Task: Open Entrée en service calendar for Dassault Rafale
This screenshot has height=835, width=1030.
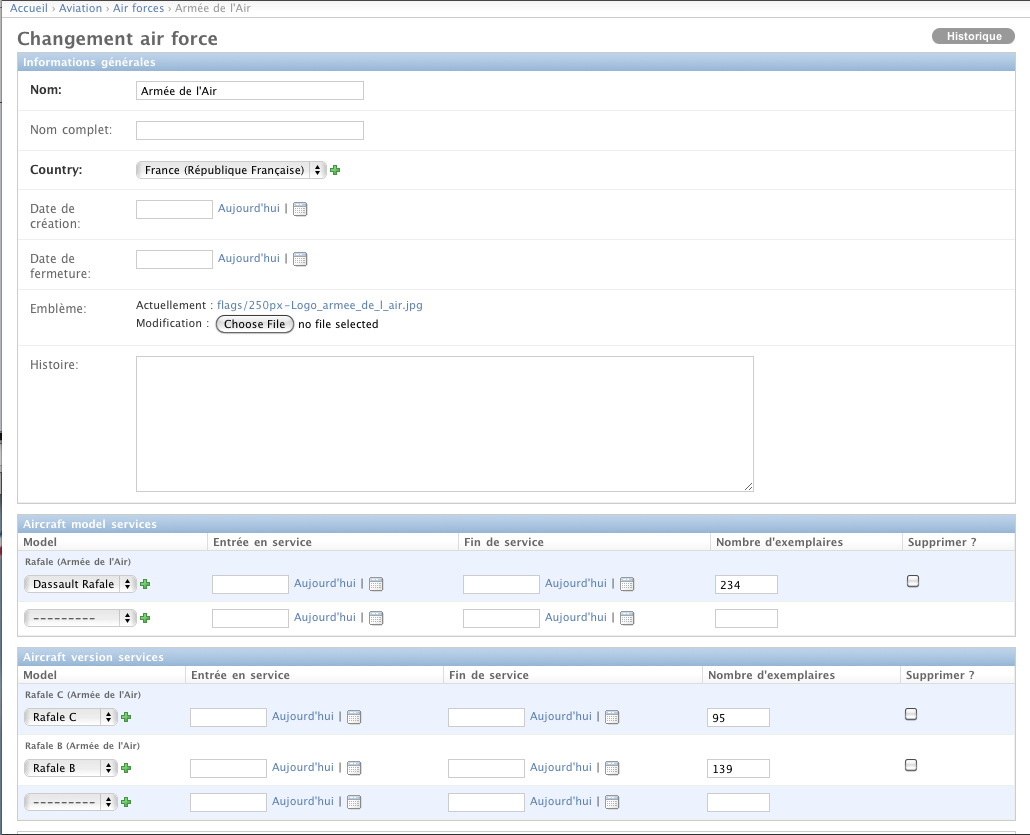Action: (x=376, y=584)
